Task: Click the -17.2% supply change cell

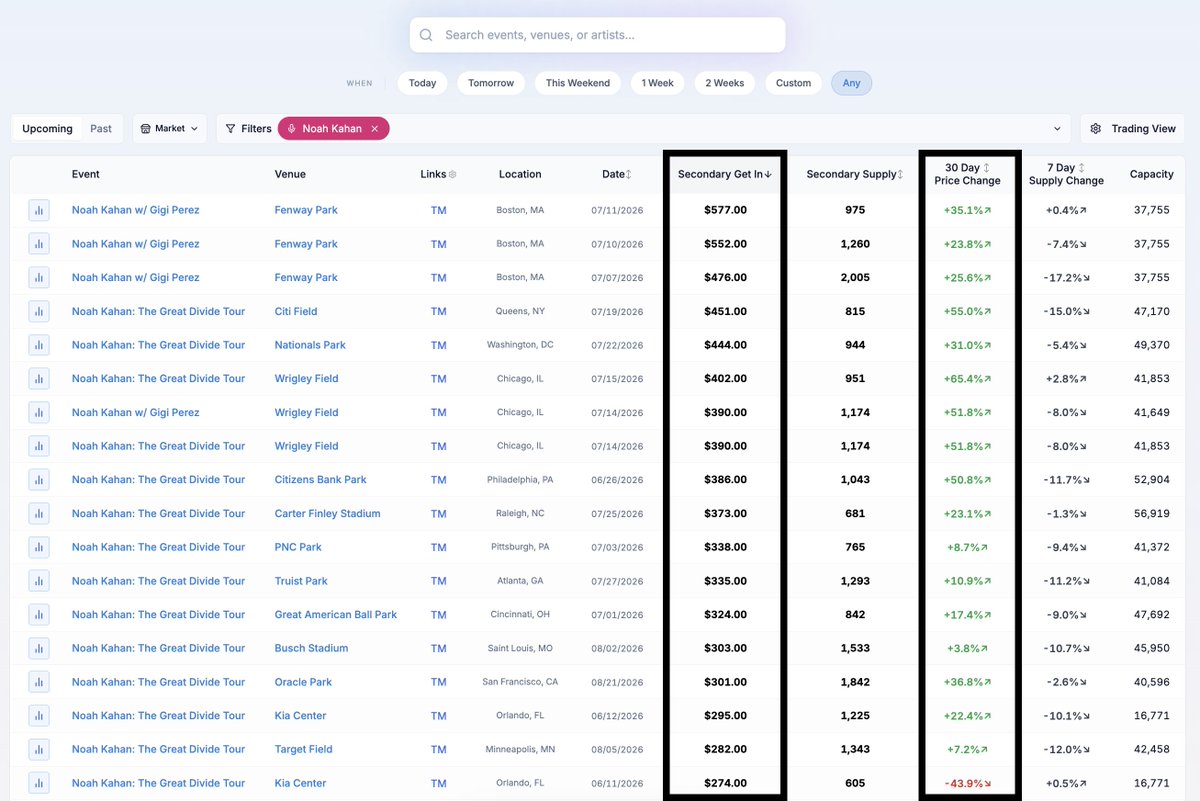Action: coord(1066,278)
